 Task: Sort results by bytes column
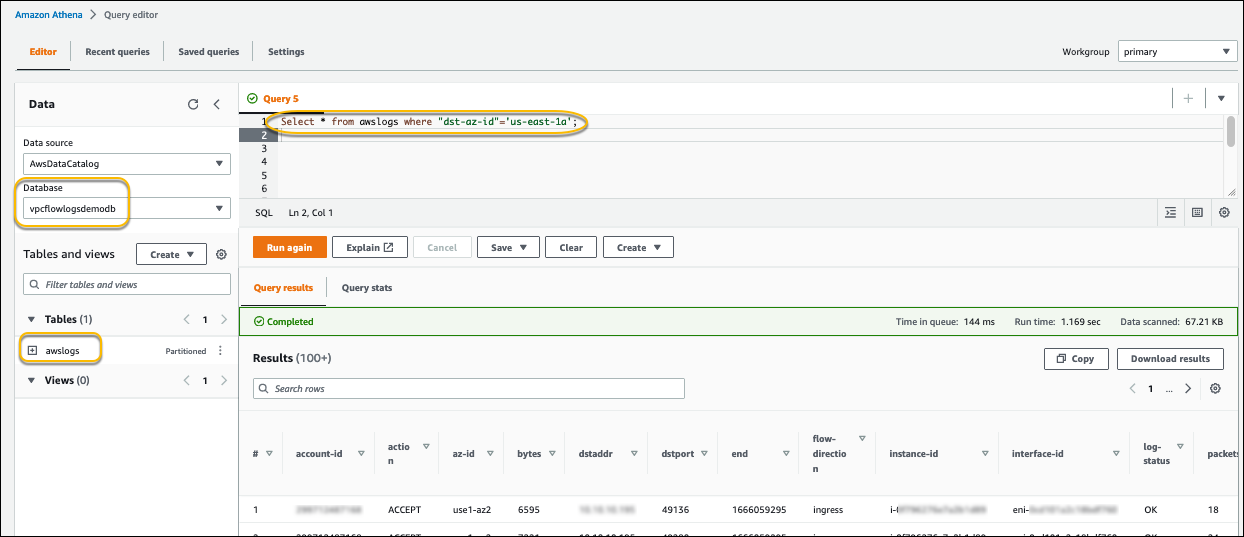[551, 453]
